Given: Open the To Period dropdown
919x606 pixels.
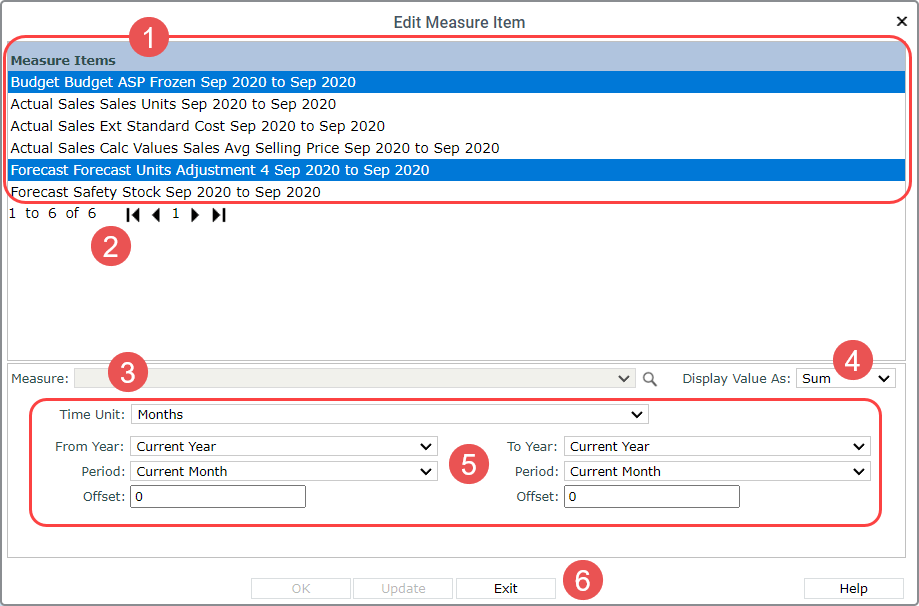Looking at the screenshot, I should tap(717, 471).
